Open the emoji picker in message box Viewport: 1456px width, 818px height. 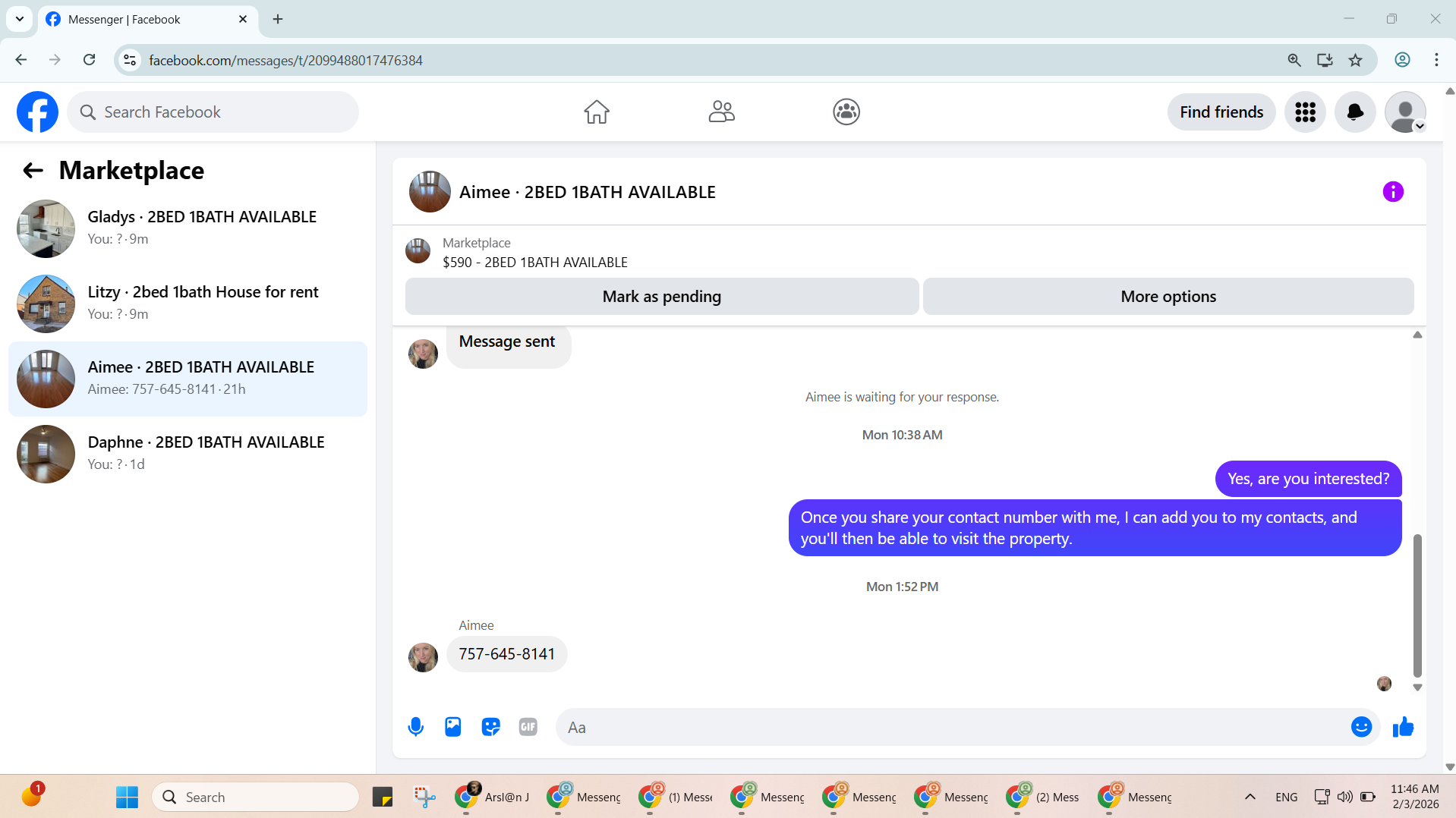(x=1361, y=727)
